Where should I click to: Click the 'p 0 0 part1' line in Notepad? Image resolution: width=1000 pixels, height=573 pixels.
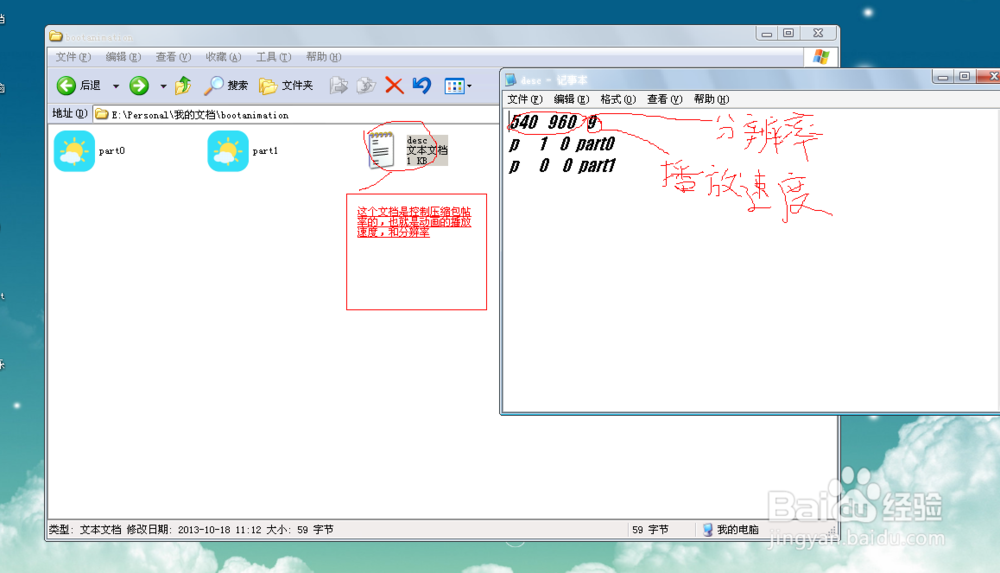(x=562, y=166)
